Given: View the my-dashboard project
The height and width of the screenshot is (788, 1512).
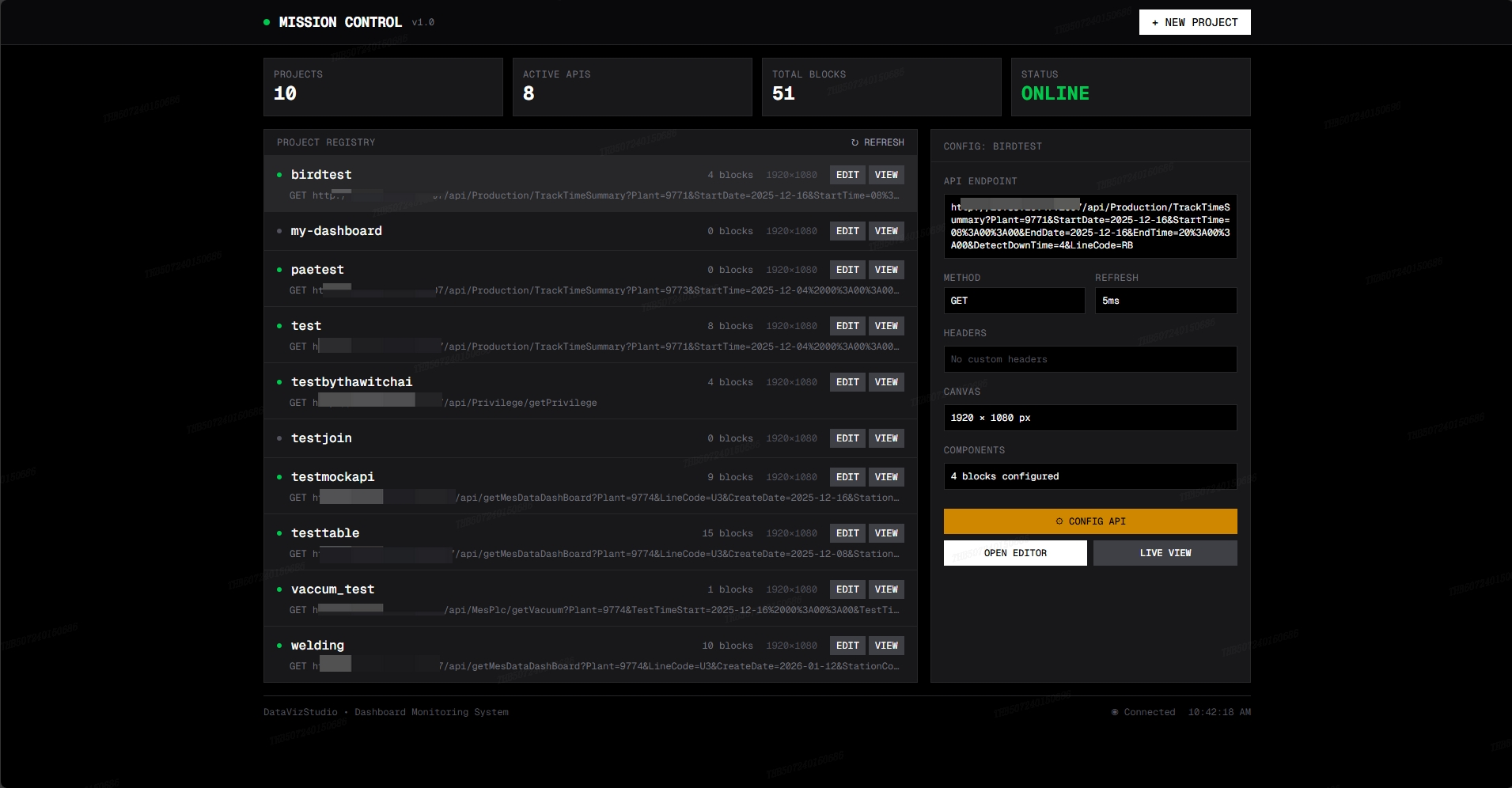Looking at the screenshot, I should coord(886,231).
